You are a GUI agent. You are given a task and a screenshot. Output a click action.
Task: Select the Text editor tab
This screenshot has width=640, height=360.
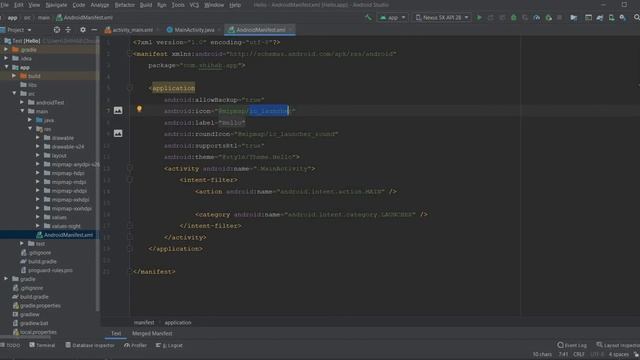(x=116, y=333)
